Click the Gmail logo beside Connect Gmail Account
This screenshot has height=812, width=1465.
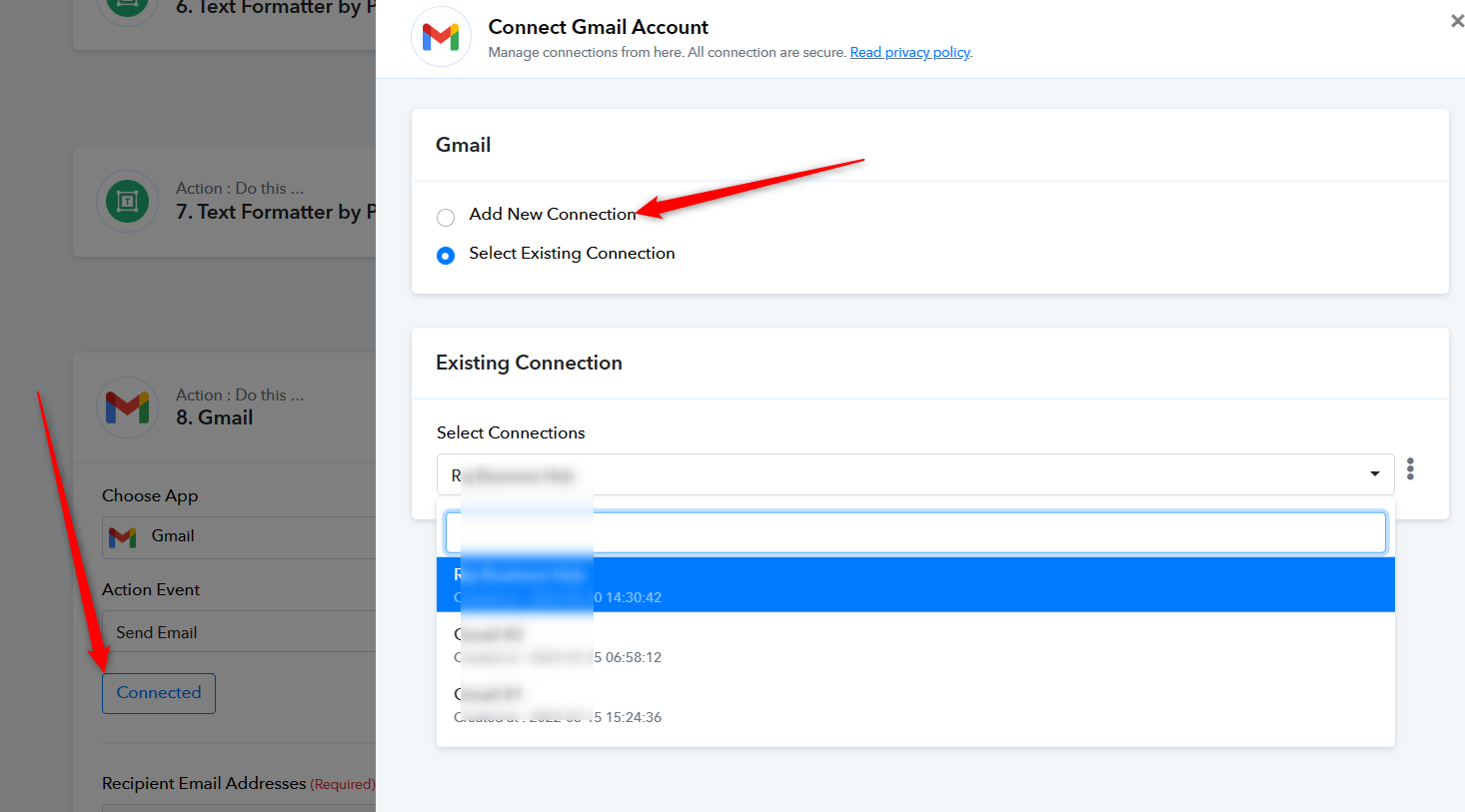click(x=441, y=37)
